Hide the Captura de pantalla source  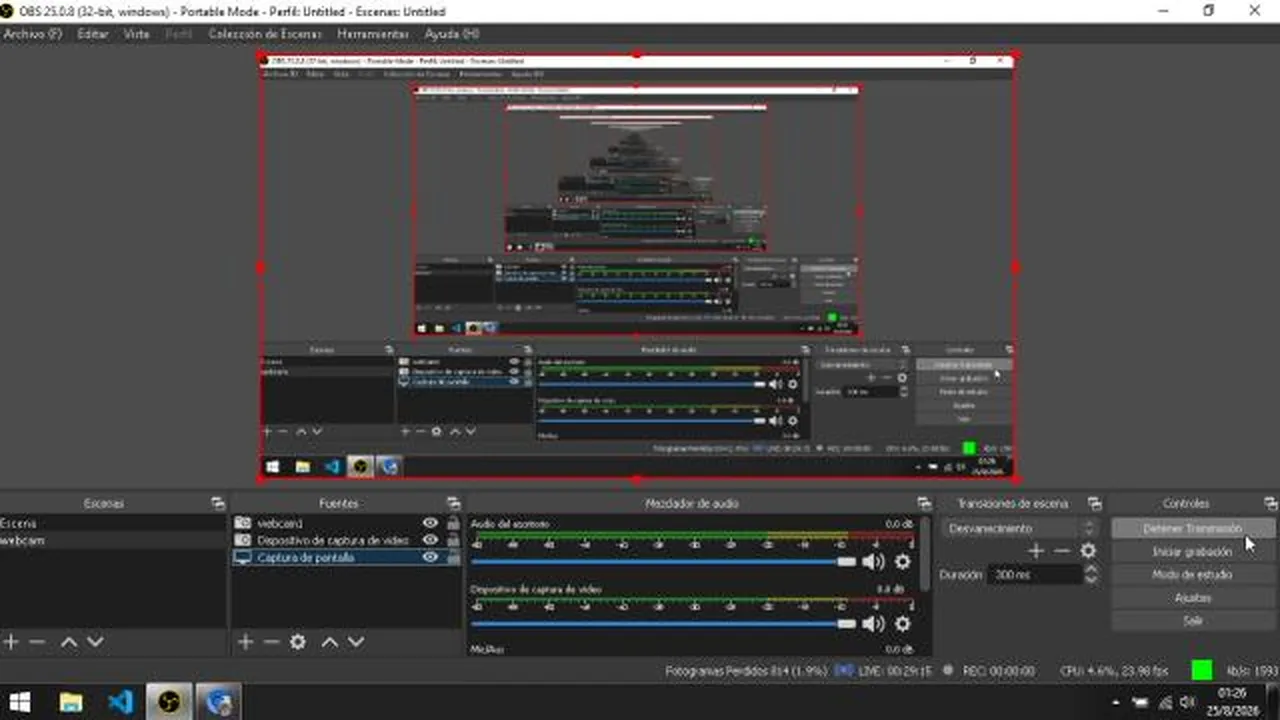click(x=431, y=558)
